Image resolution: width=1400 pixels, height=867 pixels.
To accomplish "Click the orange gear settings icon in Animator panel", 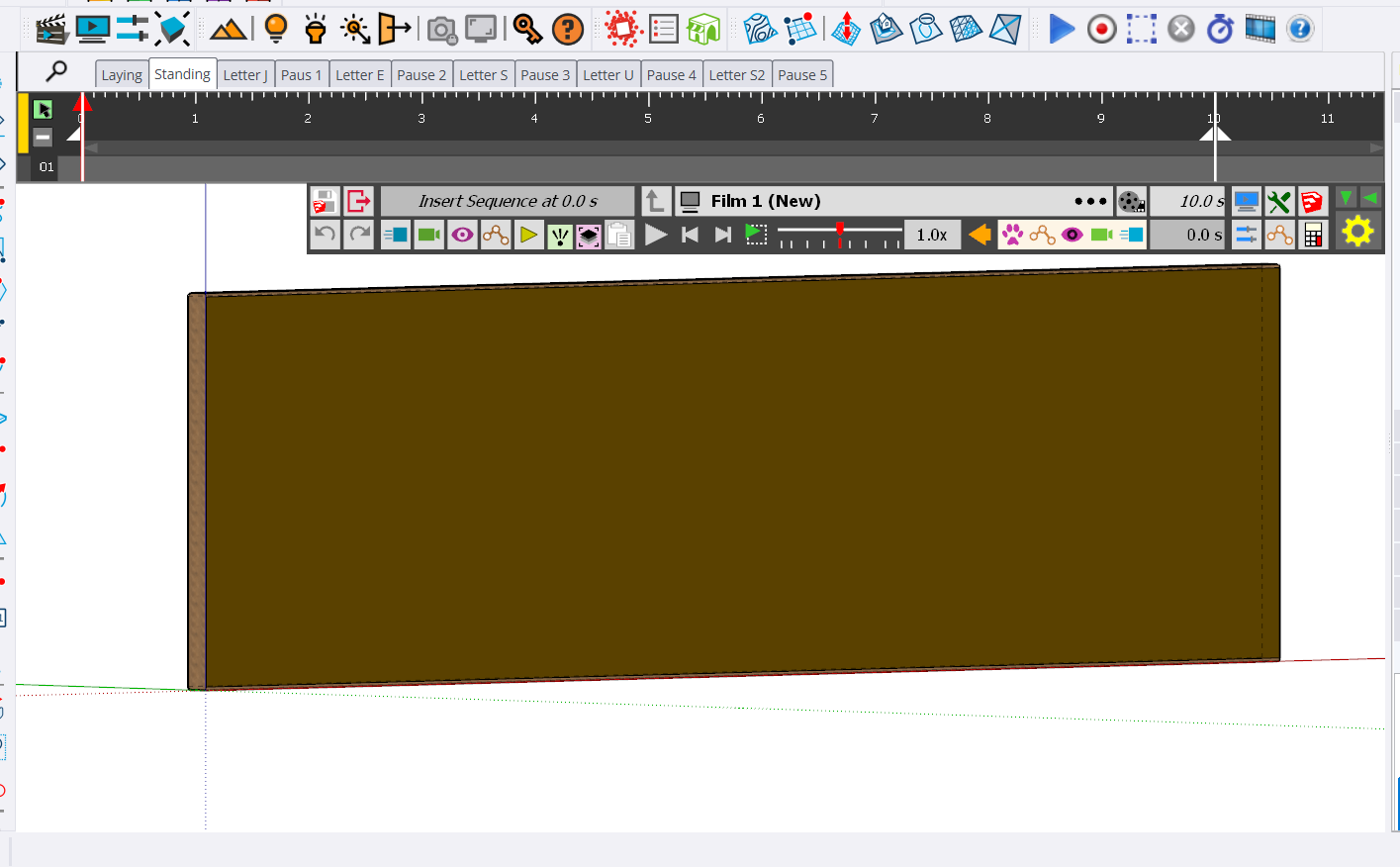I will click(1357, 234).
